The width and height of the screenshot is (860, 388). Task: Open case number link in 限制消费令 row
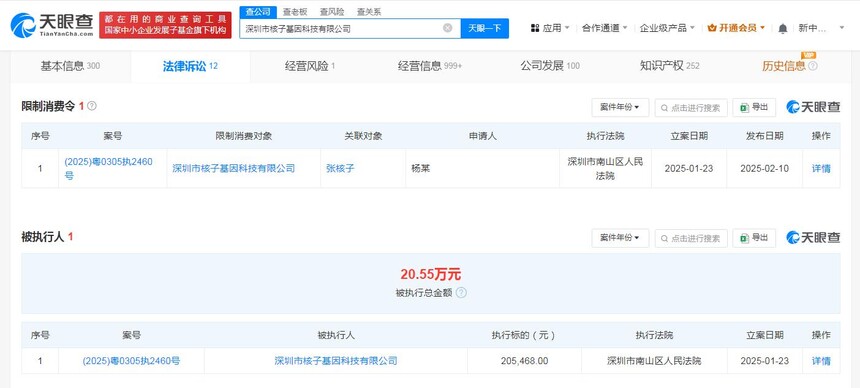click(109, 168)
